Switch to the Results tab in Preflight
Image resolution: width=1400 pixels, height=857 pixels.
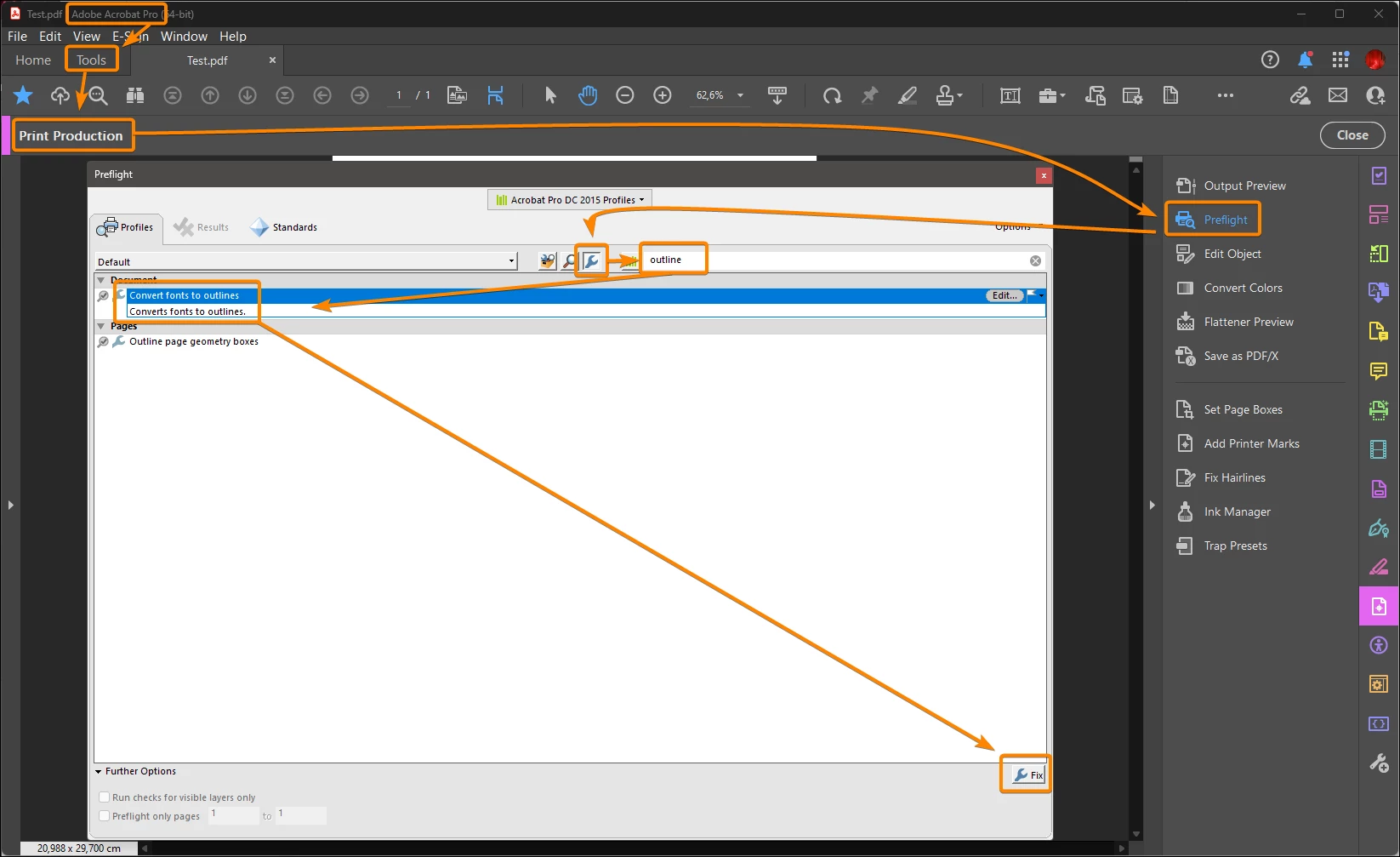point(202,227)
